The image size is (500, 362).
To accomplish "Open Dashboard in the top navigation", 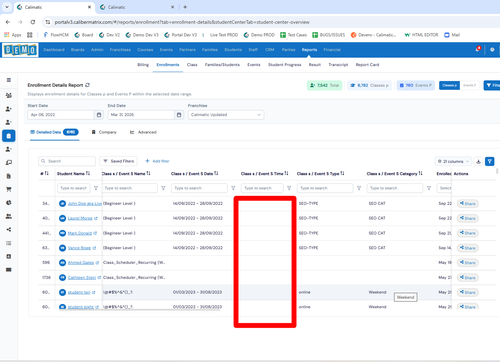I will [x=54, y=50].
